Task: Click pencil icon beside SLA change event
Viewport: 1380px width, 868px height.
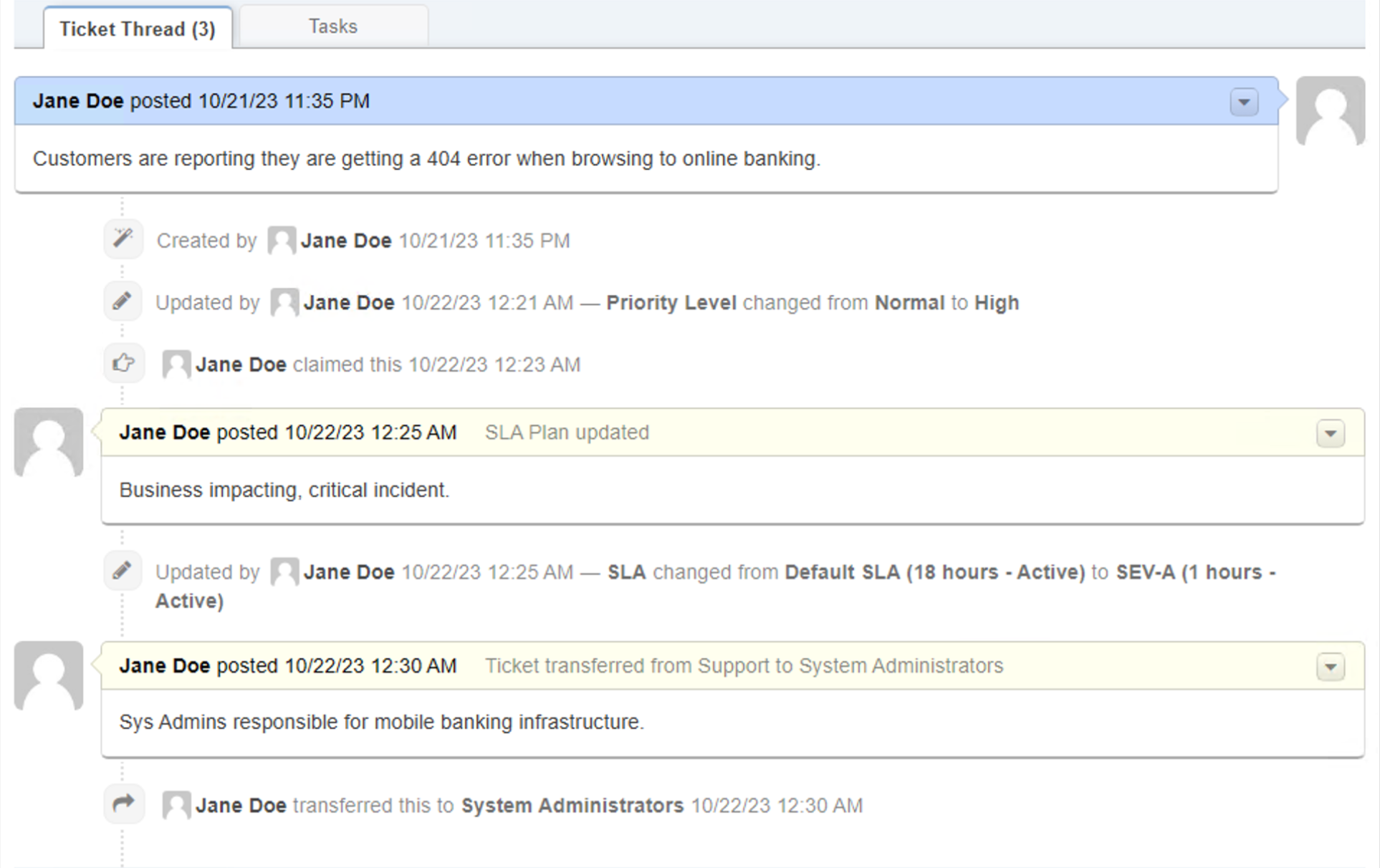Action: click(123, 571)
